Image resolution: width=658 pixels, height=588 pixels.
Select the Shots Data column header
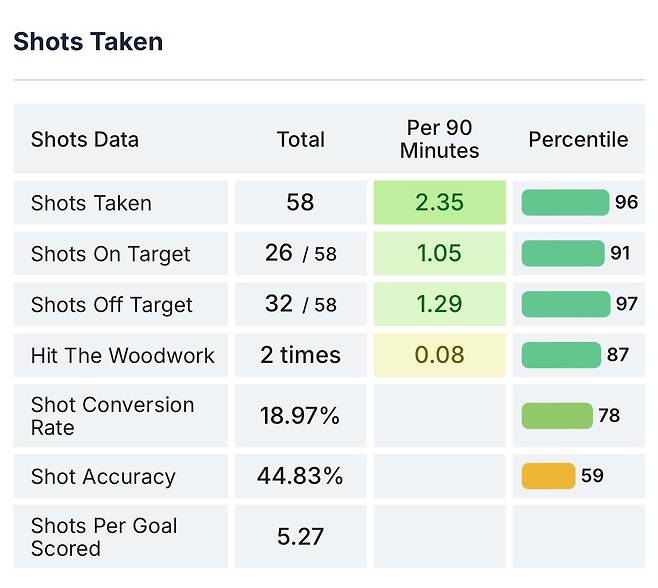[85, 140]
